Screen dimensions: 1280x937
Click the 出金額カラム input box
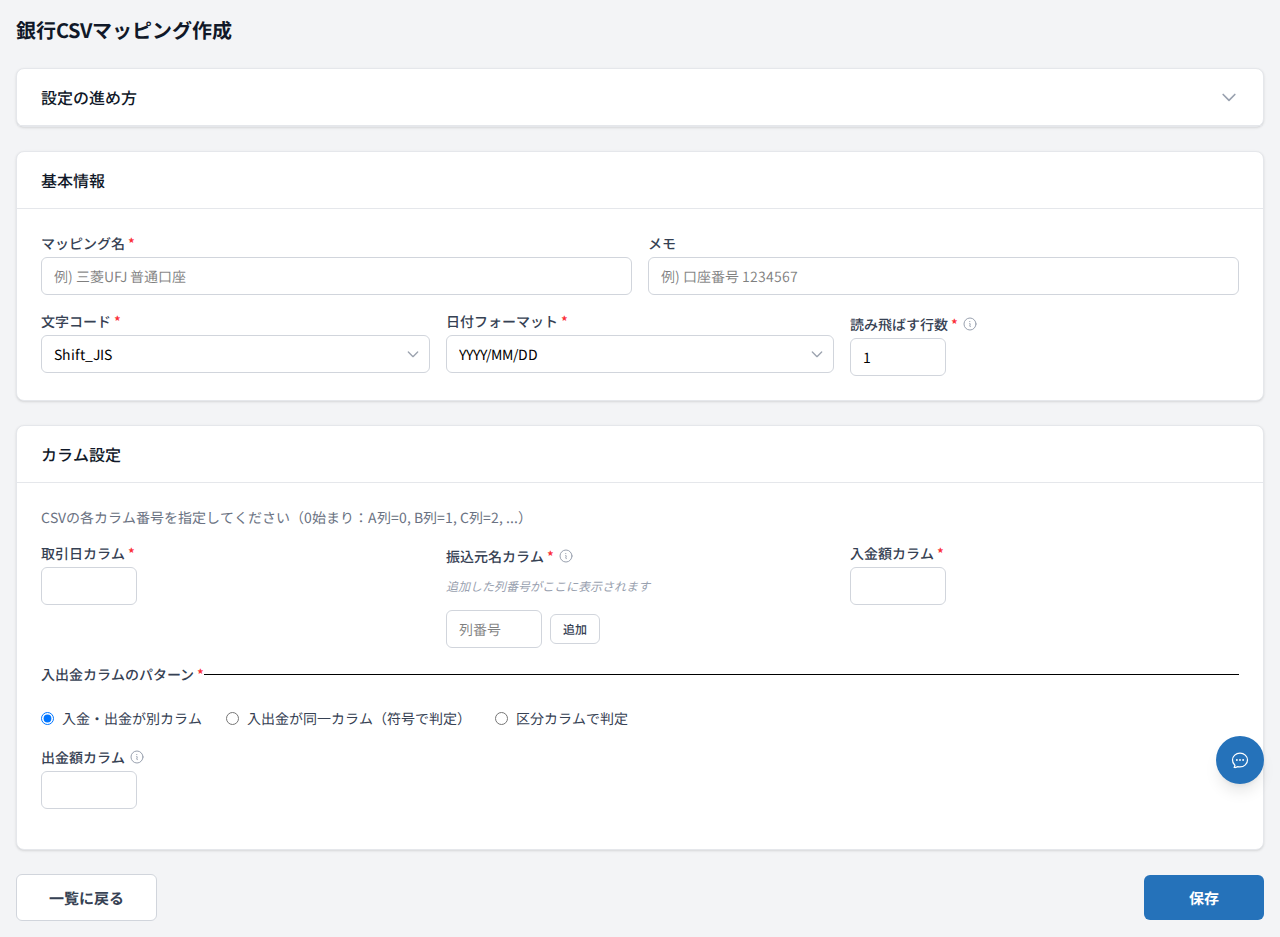[x=89, y=790]
